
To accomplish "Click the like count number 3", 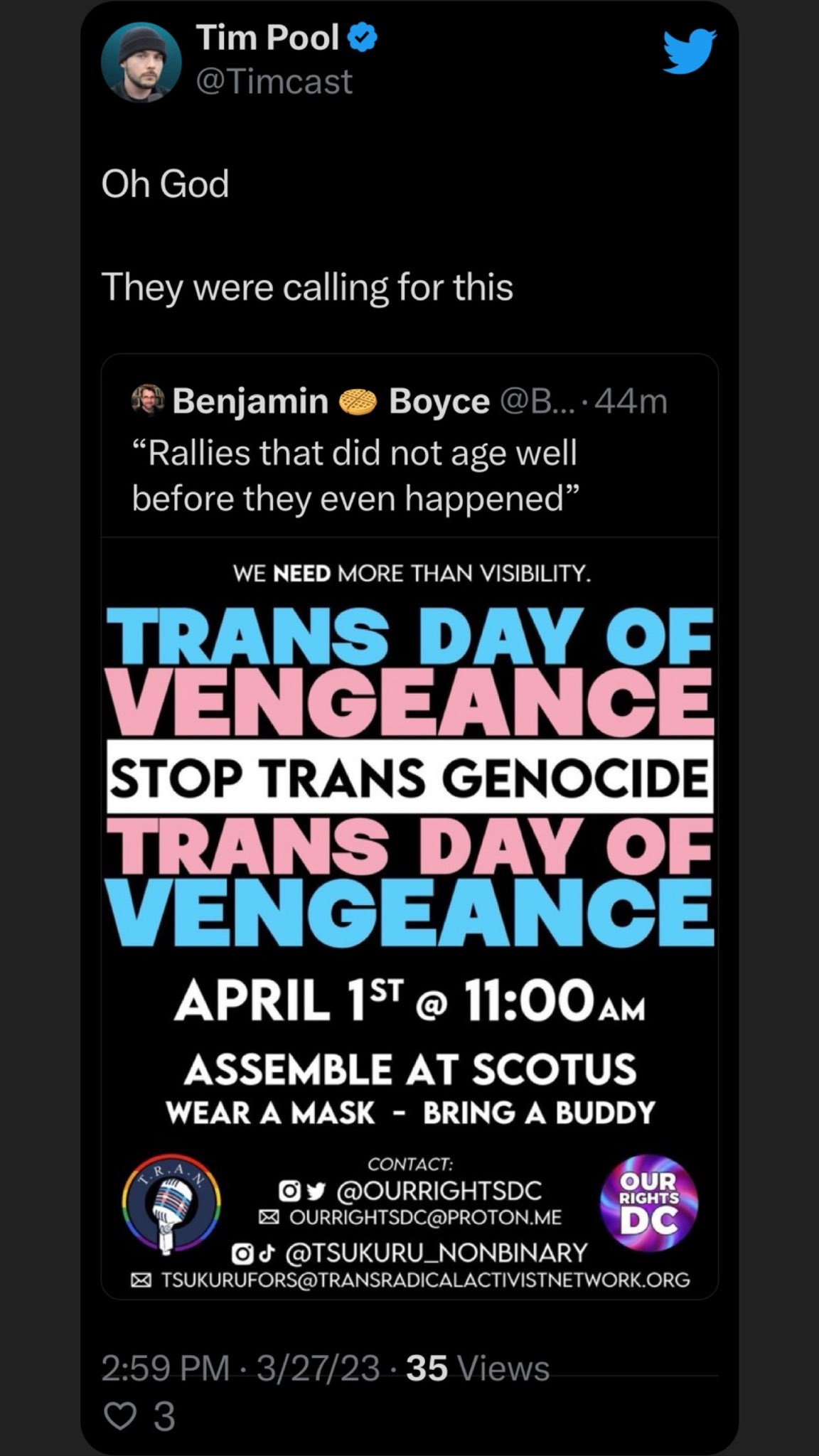I will [x=164, y=1416].
